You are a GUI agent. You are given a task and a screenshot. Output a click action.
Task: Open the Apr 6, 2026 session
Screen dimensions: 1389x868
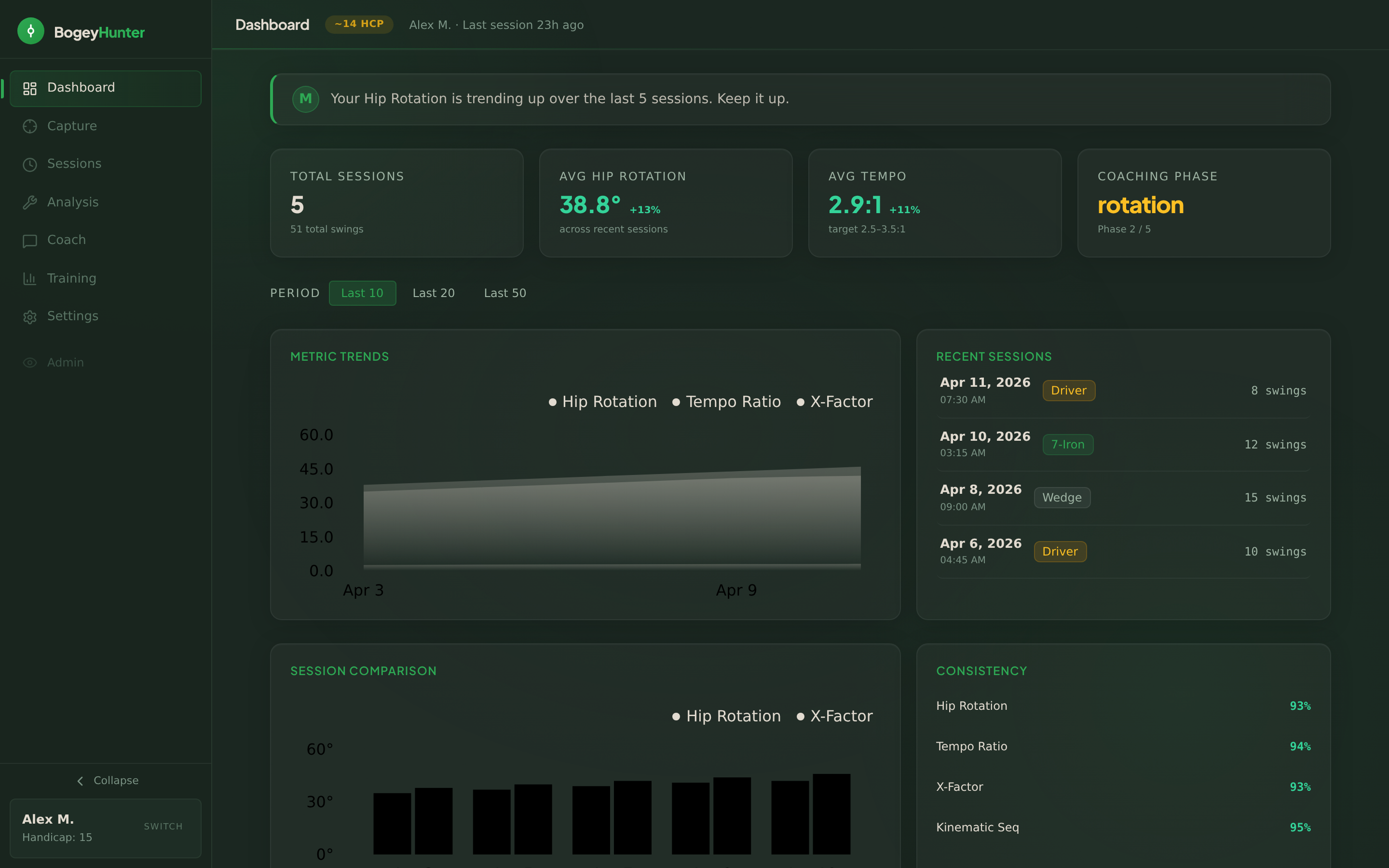[1123, 552]
